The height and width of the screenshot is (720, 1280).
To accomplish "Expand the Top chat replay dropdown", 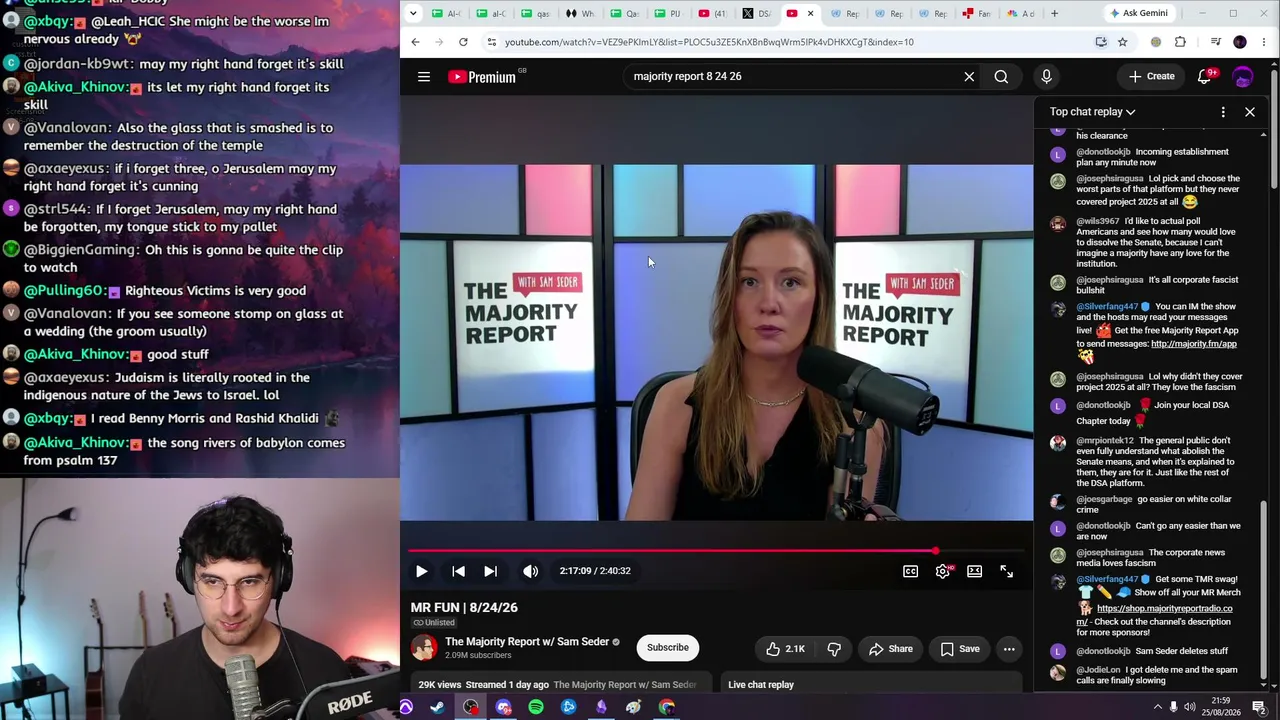I will point(1092,112).
